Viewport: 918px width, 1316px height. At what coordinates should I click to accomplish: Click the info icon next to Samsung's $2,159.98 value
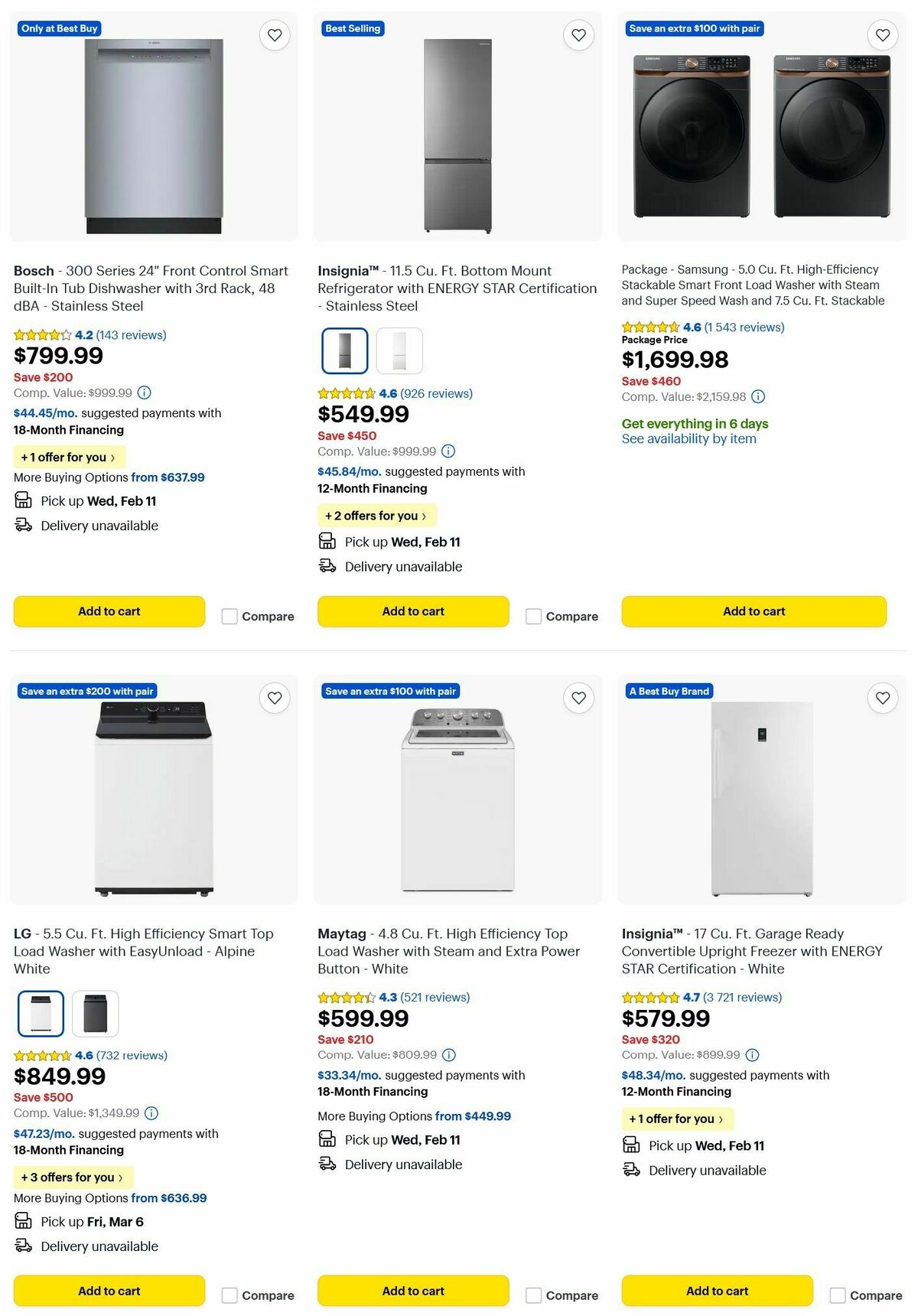click(x=757, y=396)
